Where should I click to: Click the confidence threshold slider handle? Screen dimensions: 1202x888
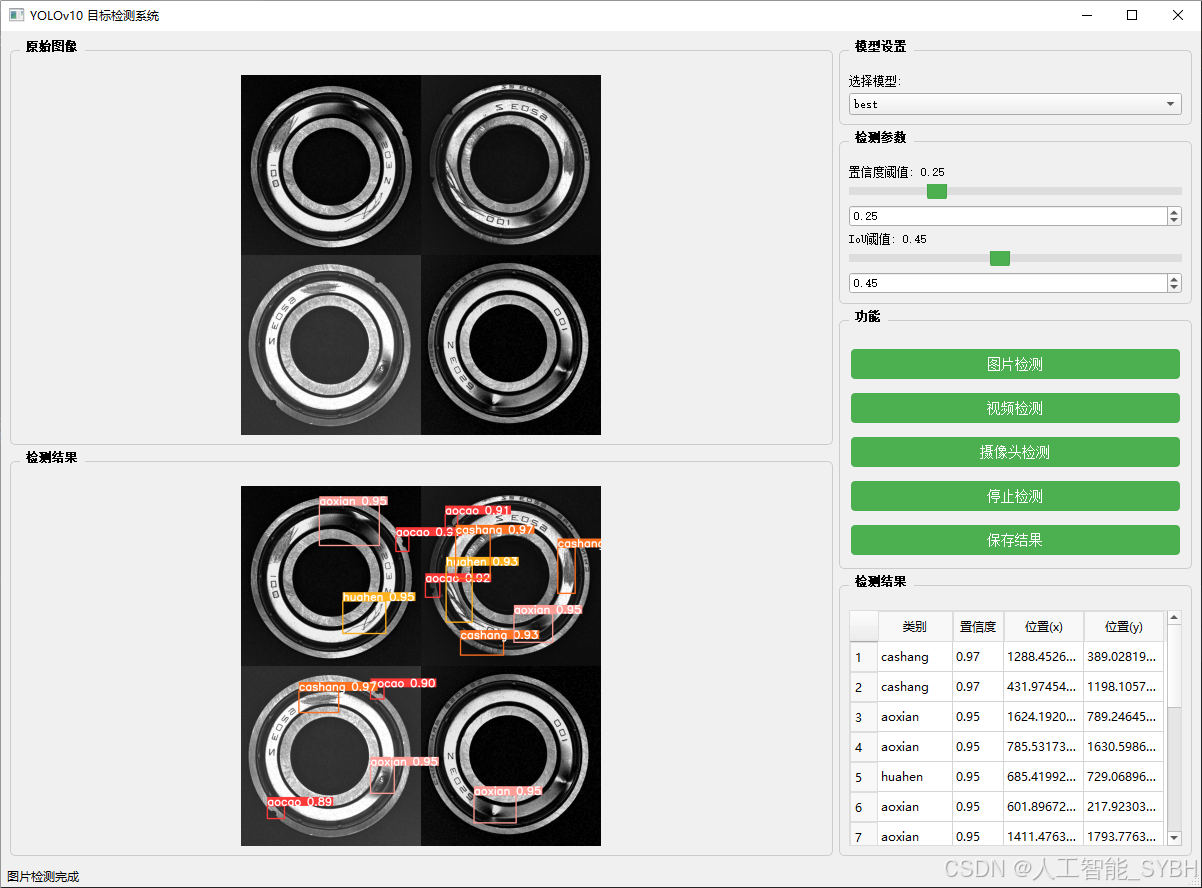tap(937, 191)
